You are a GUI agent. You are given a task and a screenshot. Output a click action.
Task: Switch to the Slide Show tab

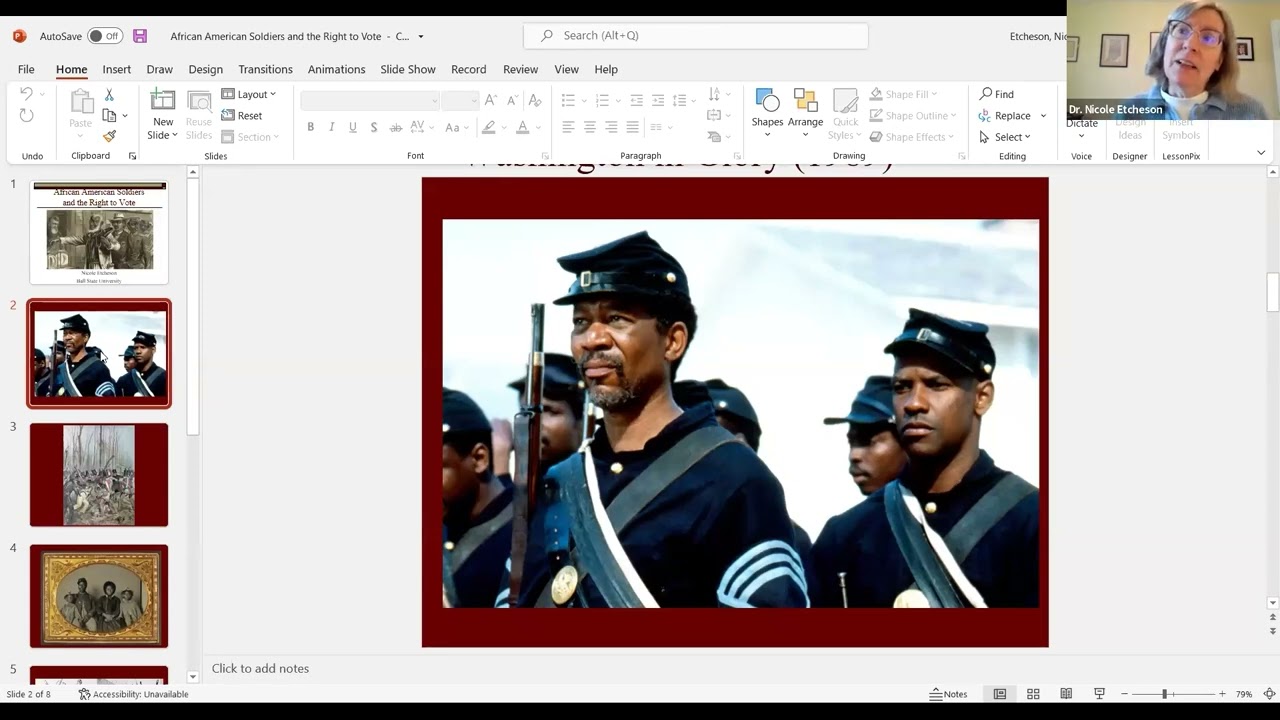click(x=407, y=69)
